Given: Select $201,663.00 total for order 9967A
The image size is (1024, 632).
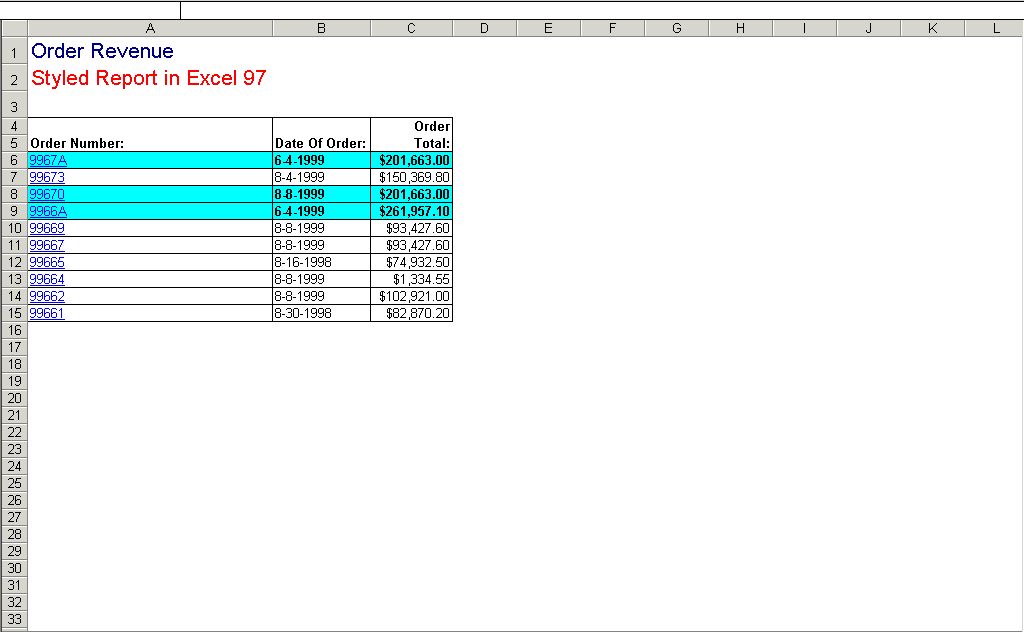Looking at the screenshot, I should 411,161.
